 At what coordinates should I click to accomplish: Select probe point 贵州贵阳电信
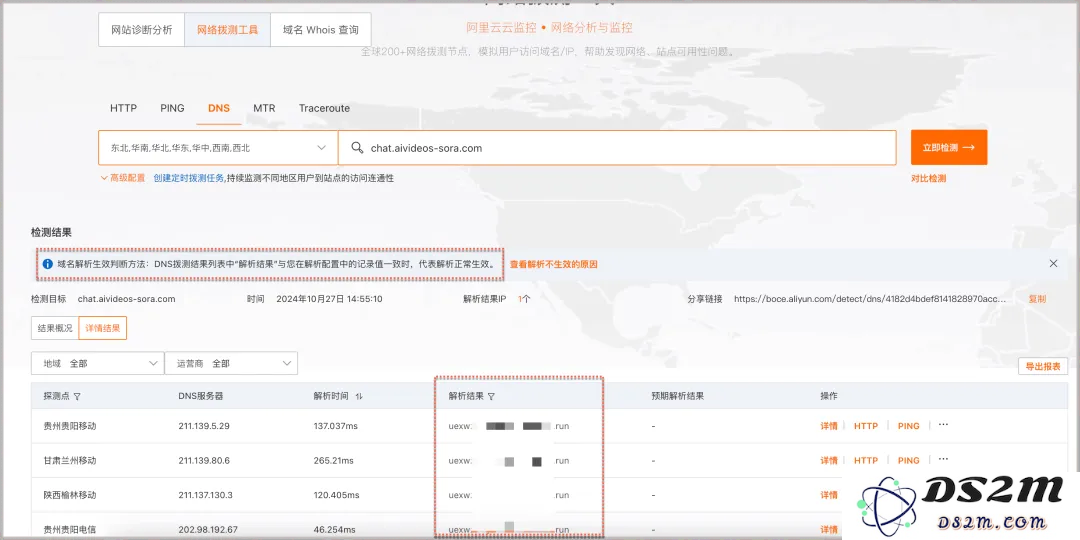[70, 529]
